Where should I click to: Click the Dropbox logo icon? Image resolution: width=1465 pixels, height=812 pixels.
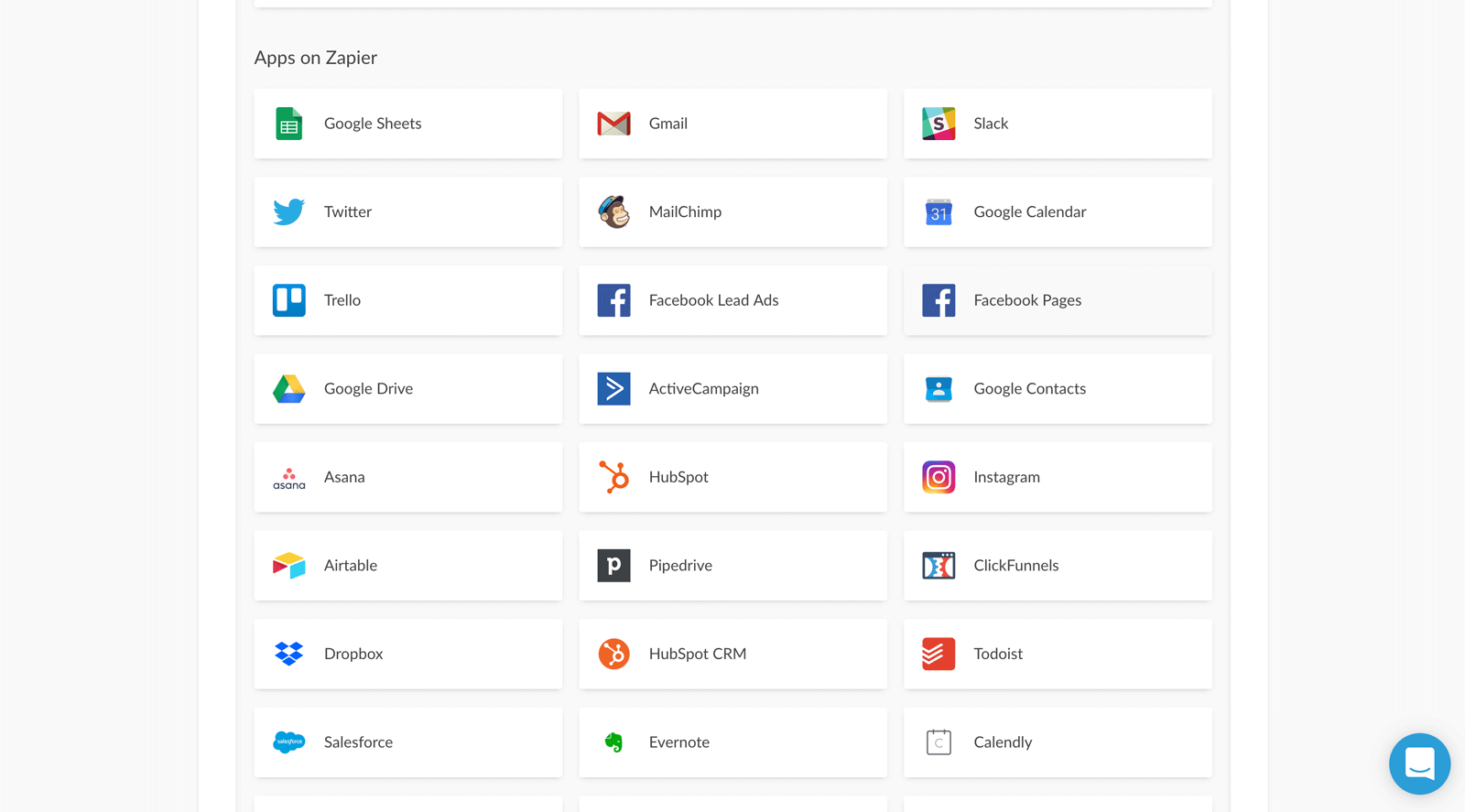pos(288,654)
